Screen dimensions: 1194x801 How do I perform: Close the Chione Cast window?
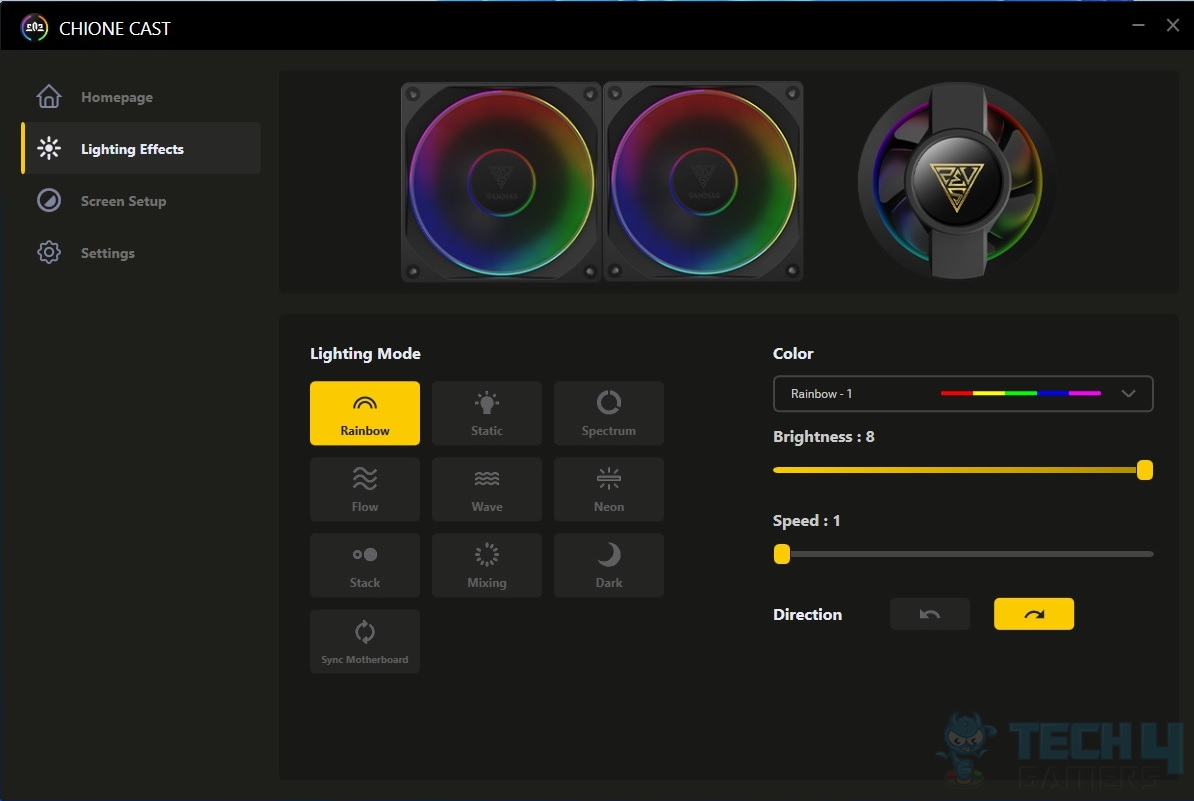[1173, 25]
